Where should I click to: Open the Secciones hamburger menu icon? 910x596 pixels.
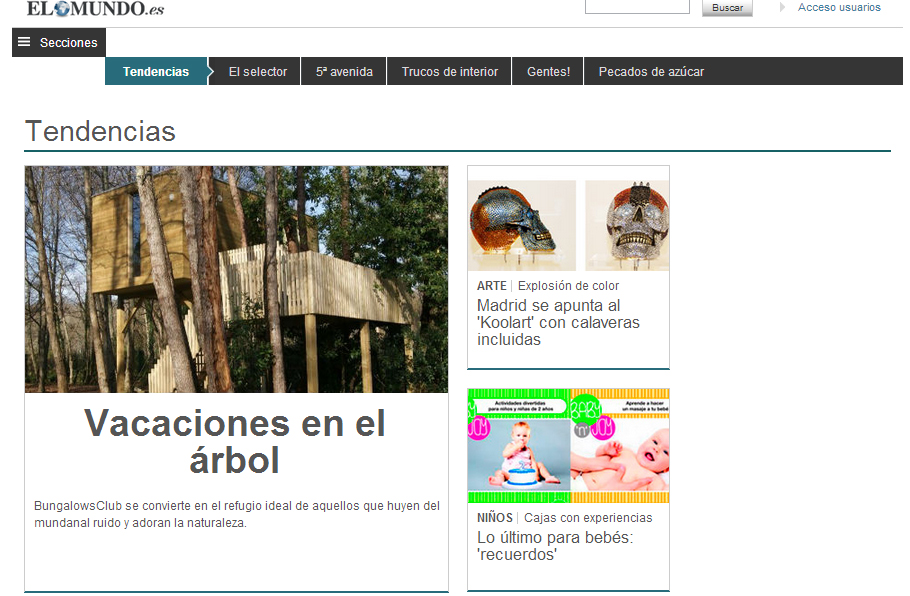24,42
